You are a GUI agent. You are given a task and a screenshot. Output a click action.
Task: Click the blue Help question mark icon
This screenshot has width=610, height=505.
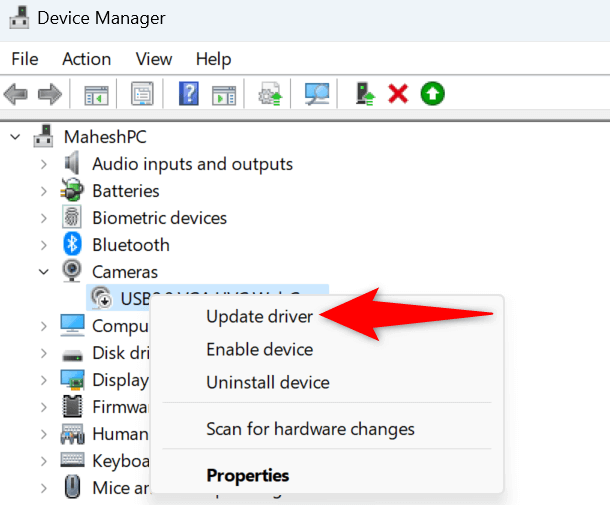pos(188,95)
